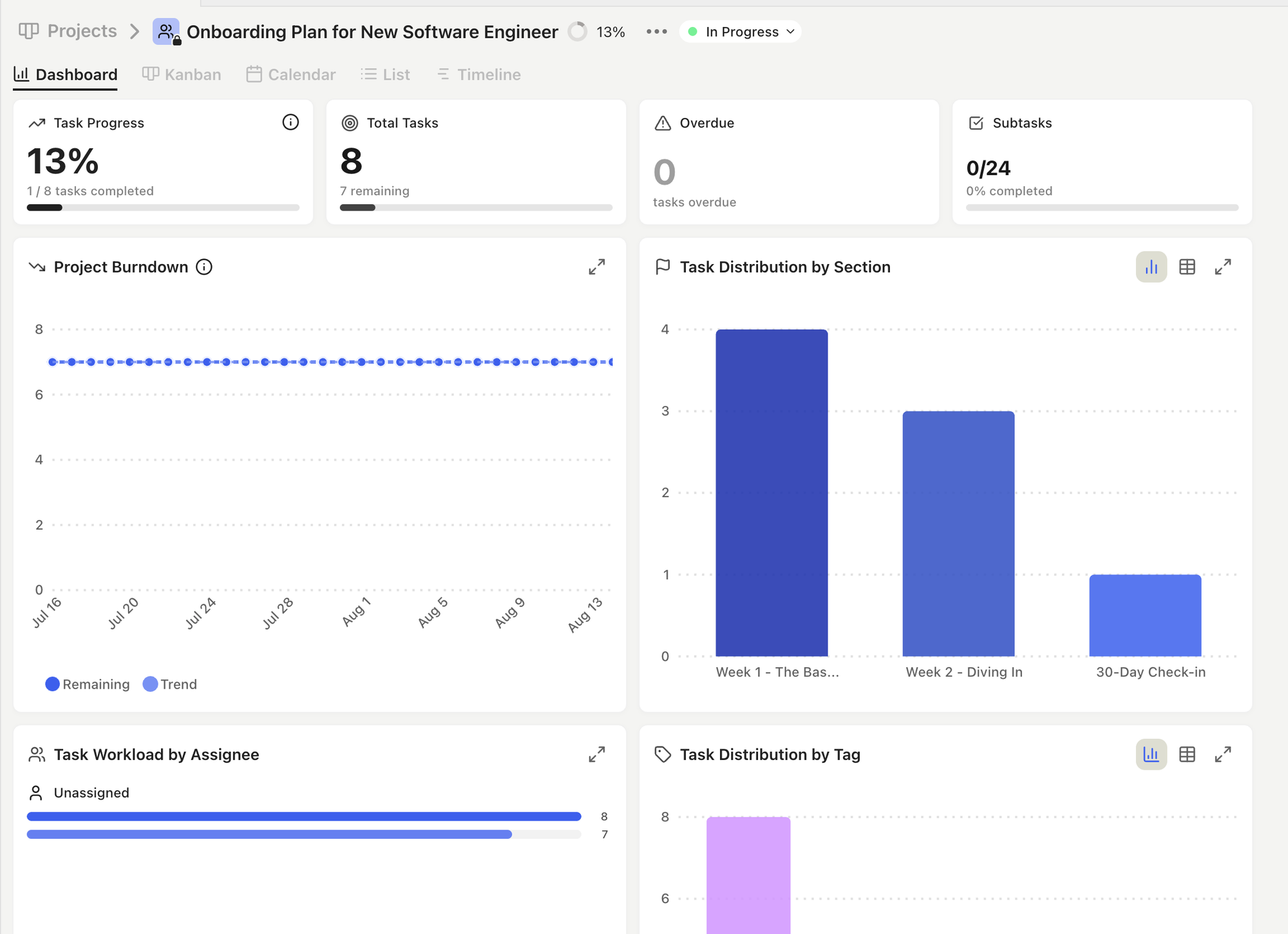Click the Week 1 bar in chart

click(772, 493)
